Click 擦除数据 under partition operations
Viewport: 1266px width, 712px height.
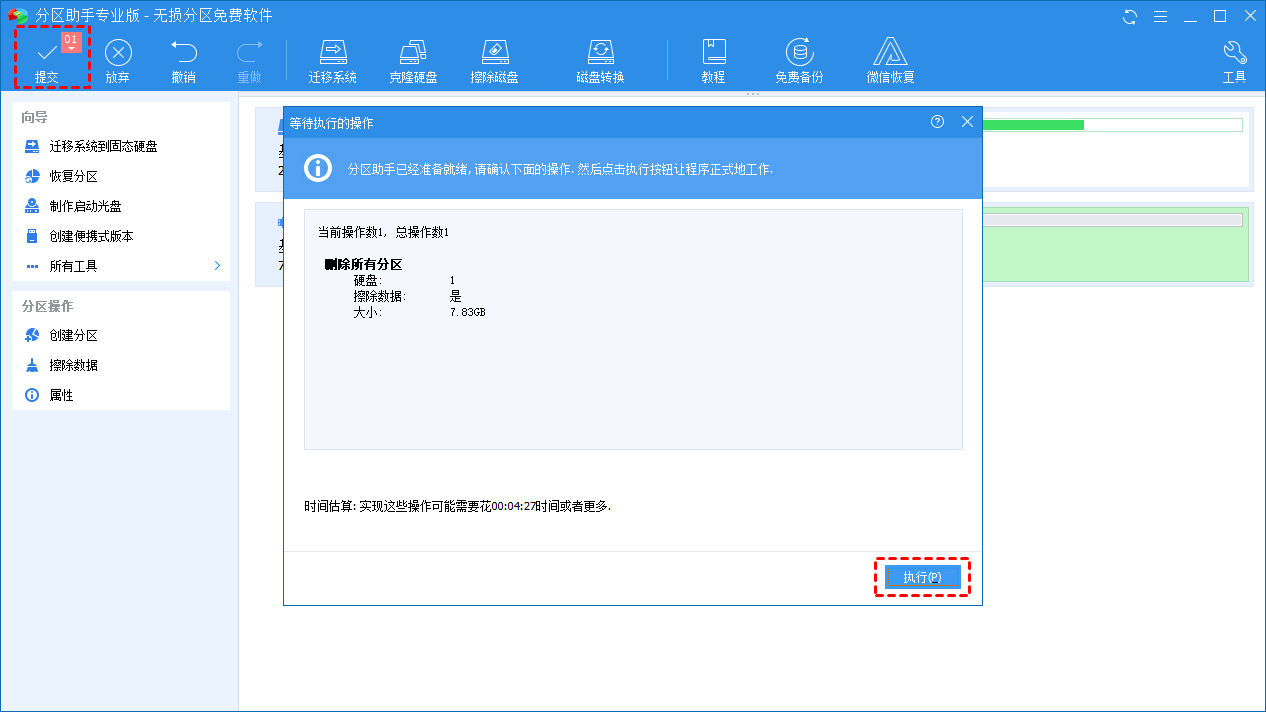(74, 365)
